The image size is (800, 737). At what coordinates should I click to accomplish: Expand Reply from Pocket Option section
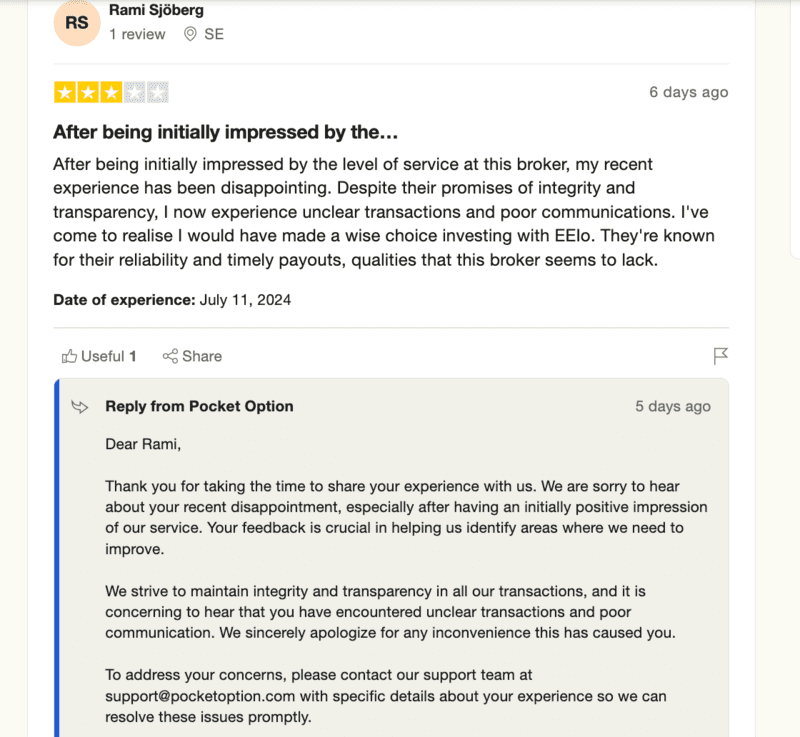(199, 406)
